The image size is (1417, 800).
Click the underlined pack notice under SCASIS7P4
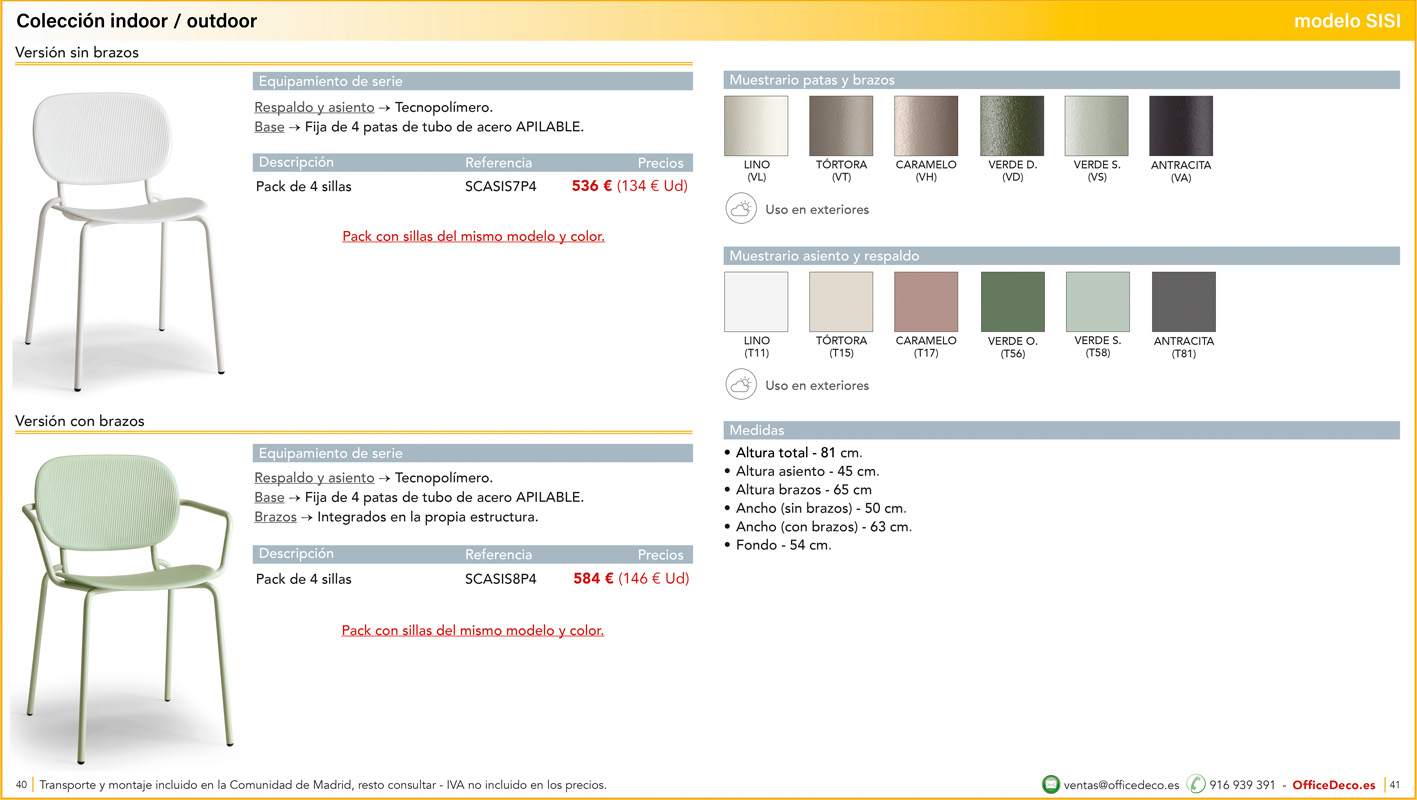pos(473,237)
